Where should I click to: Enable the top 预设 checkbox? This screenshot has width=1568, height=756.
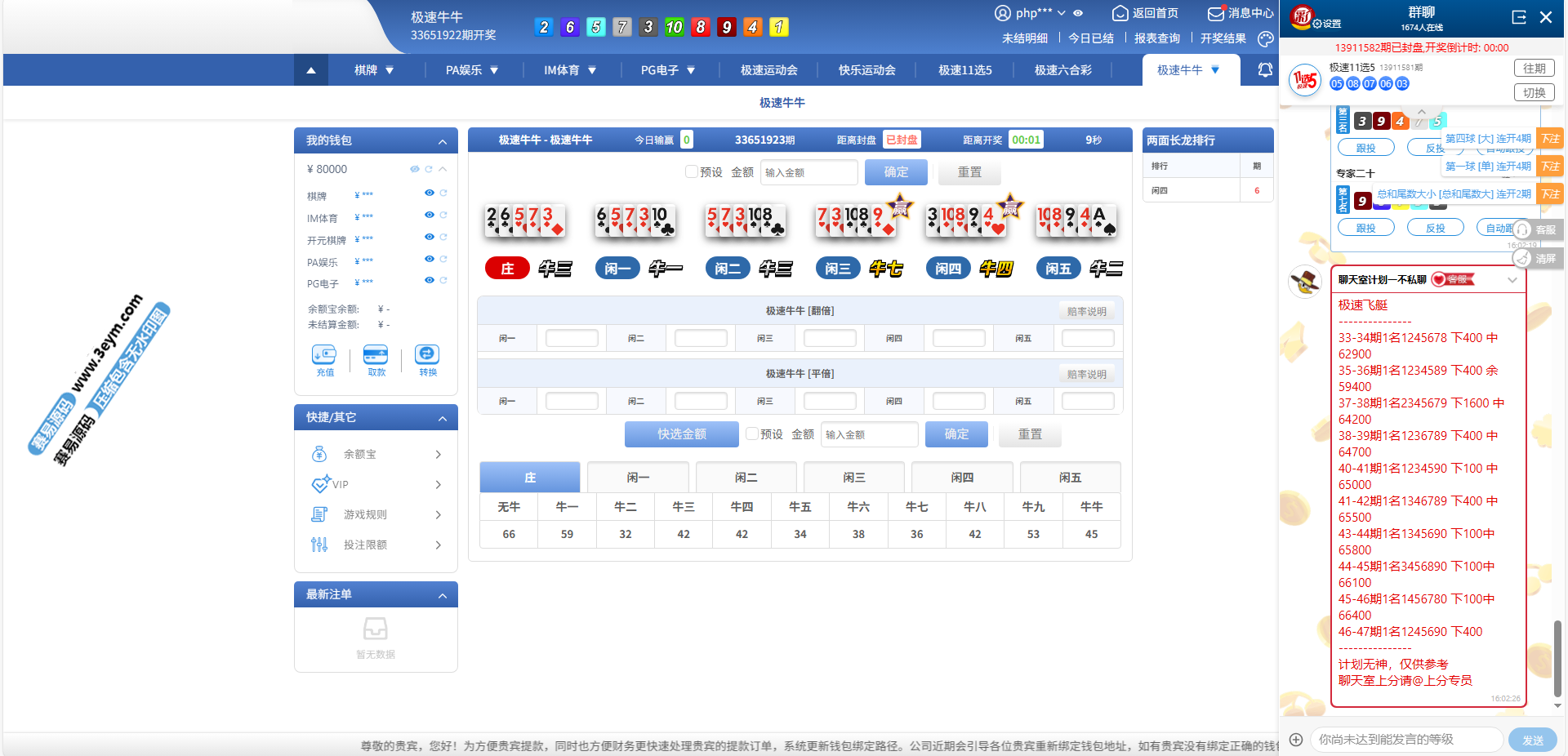coord(692,172)
